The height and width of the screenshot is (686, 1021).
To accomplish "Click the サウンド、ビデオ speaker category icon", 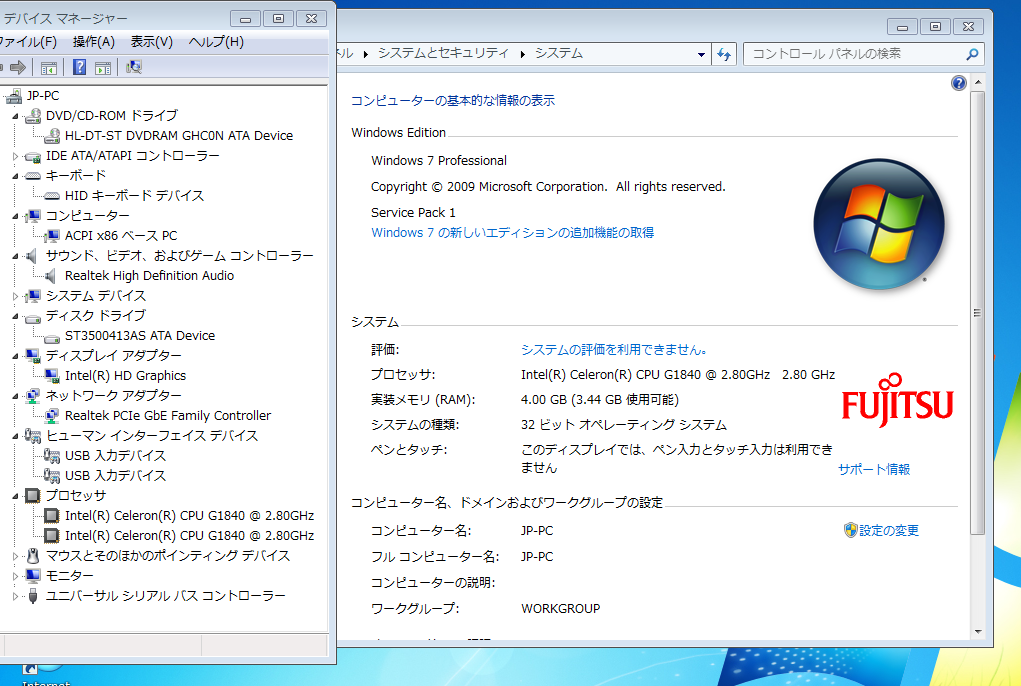I will (31, 256).
